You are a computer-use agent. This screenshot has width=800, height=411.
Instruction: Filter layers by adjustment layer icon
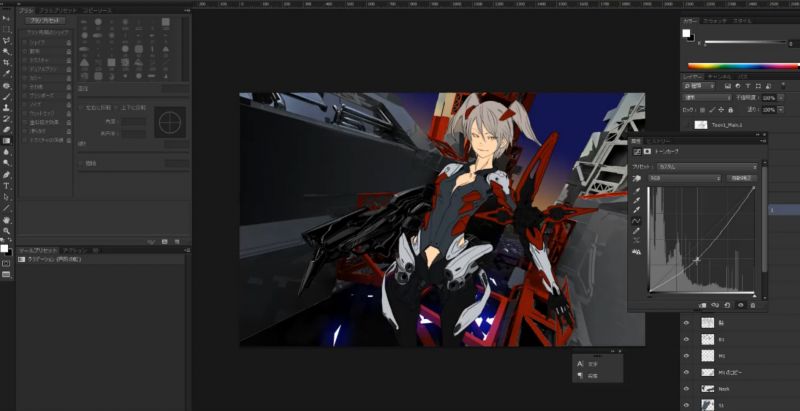[738, 86]
